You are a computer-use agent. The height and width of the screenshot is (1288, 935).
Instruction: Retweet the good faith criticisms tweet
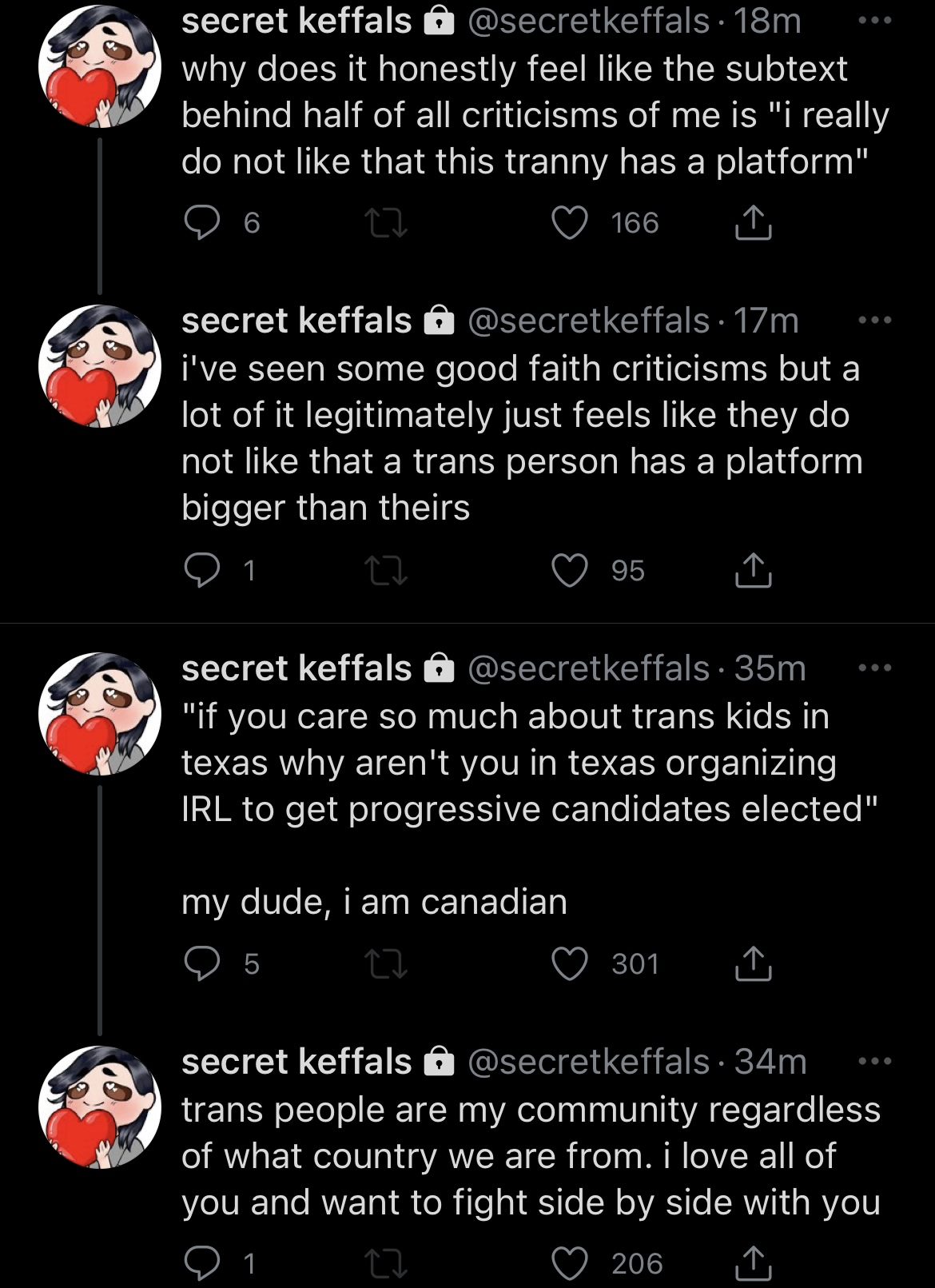tap(387, 571)
